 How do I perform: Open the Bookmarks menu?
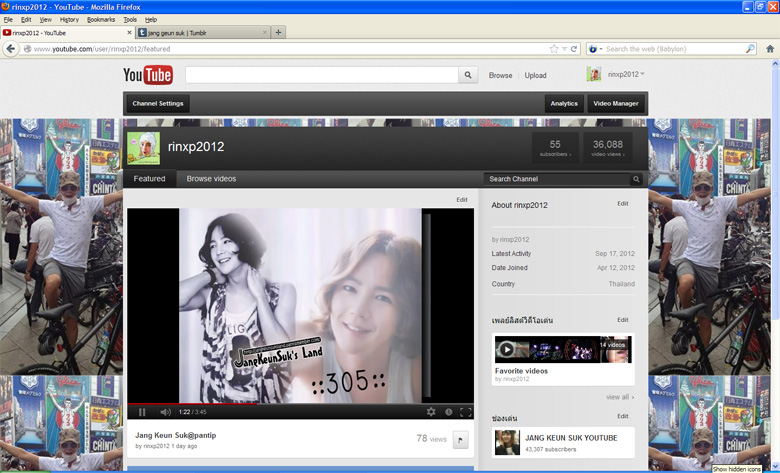point(101,20)
